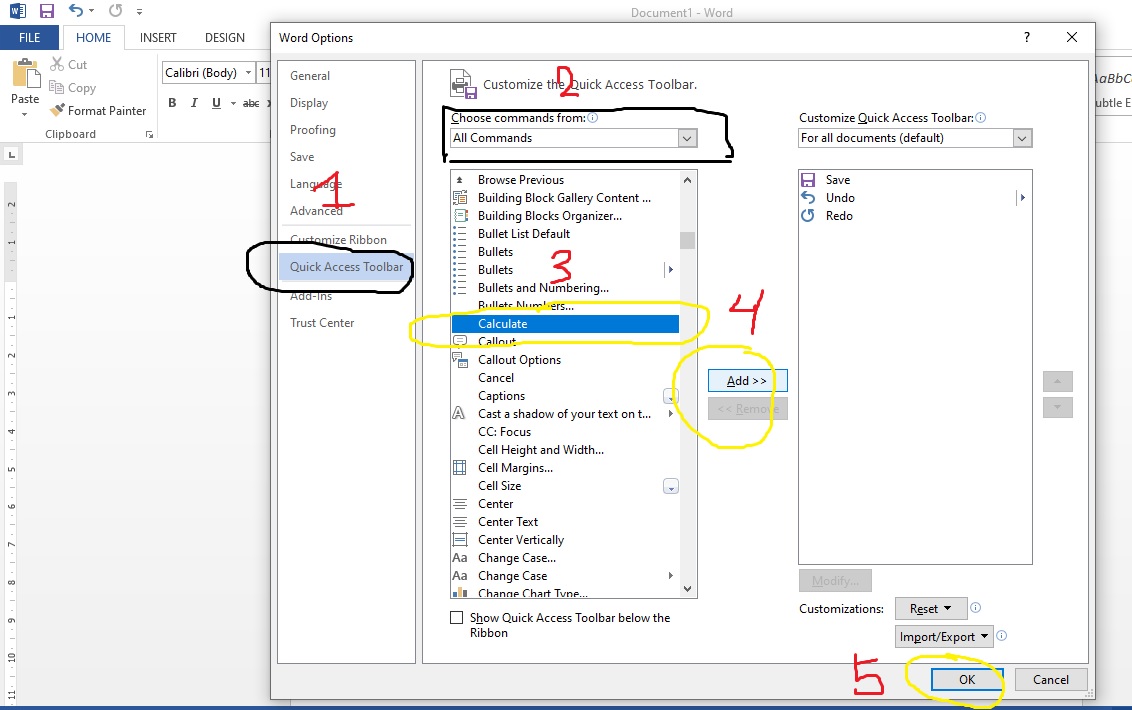This screenshot has height=710, width=1132.
Task: Select Save category in options sidebar
Action: 302,157
